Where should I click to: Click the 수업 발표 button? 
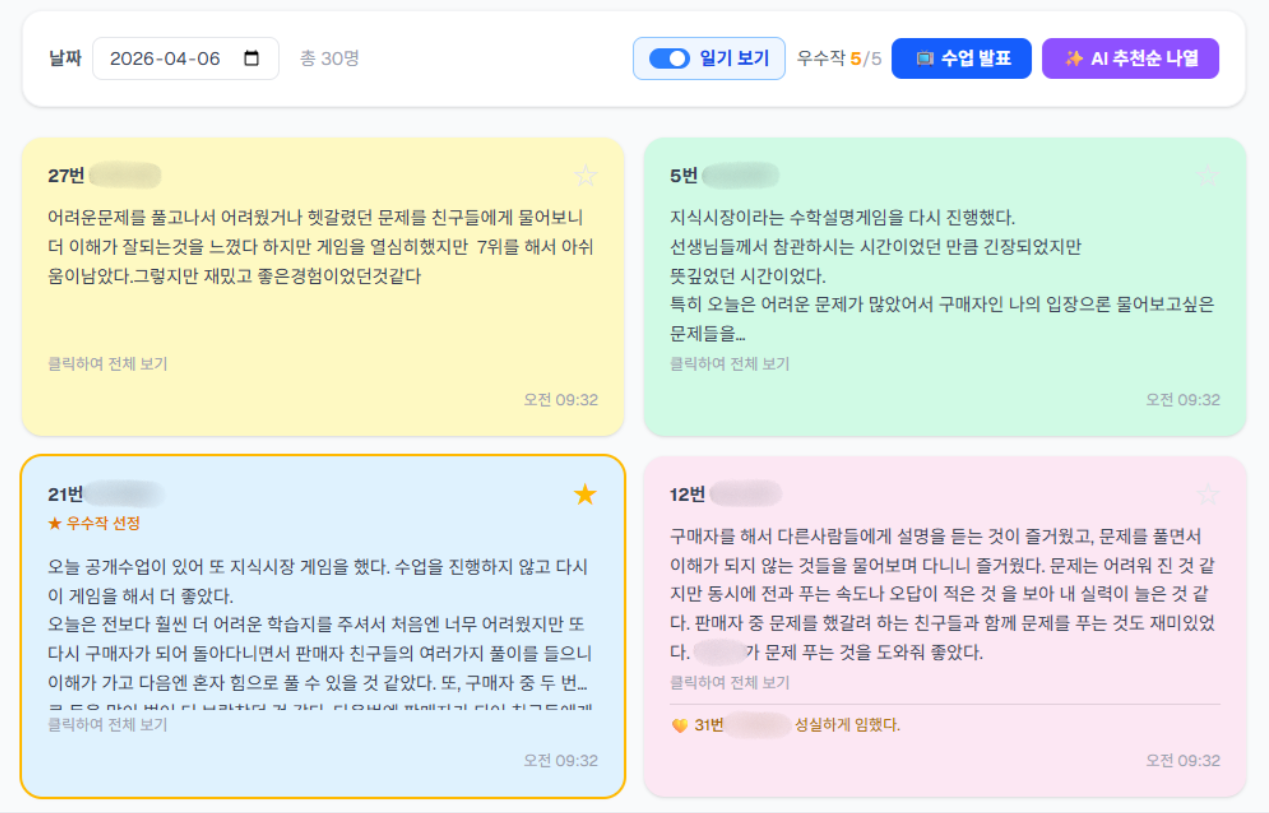coord(961,58)
